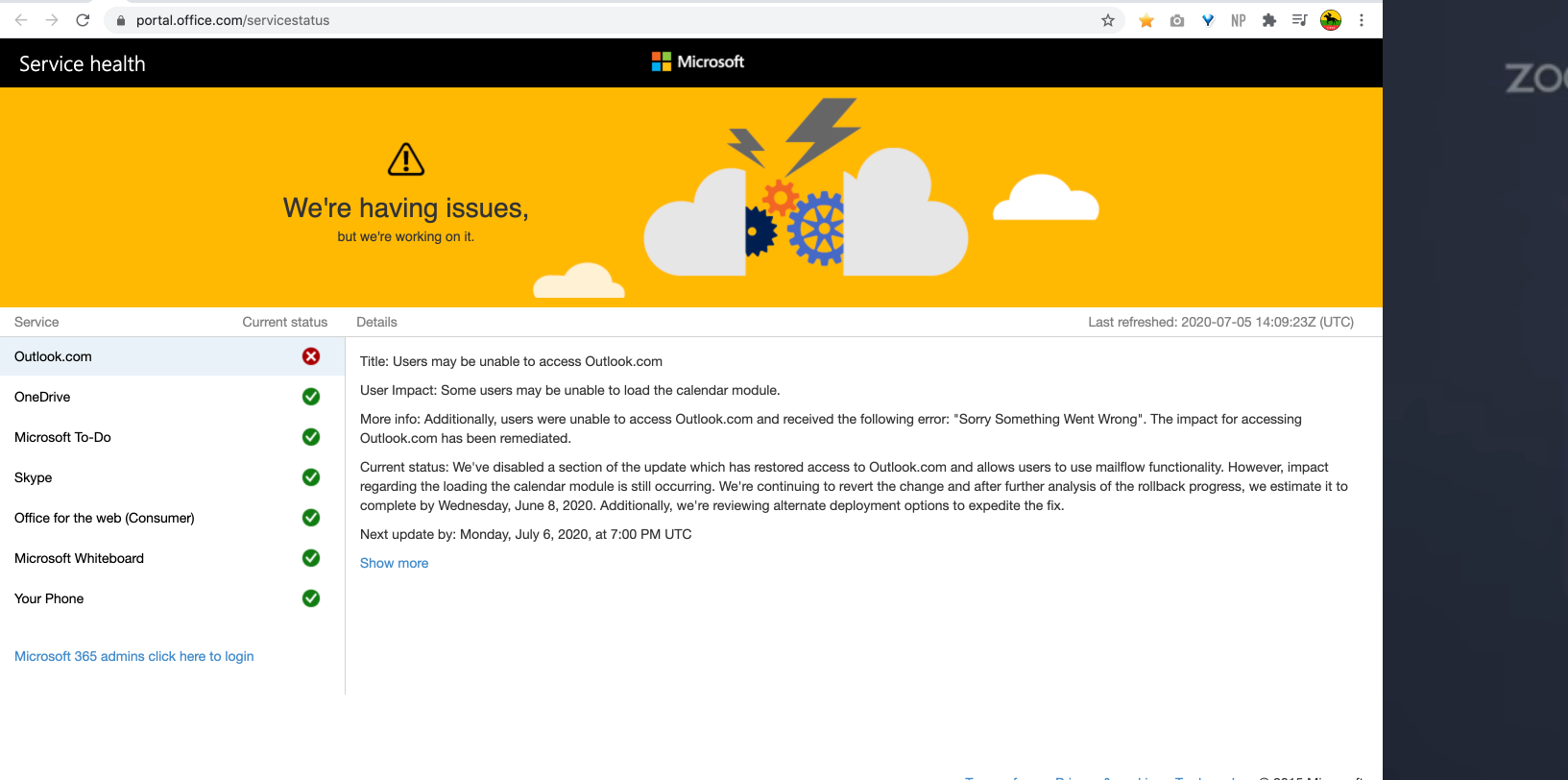Image resolution: width=1568 pixels, height=780 pixels.
Task: Click the warning triangle icon in the banner
Action: point(406,159)
